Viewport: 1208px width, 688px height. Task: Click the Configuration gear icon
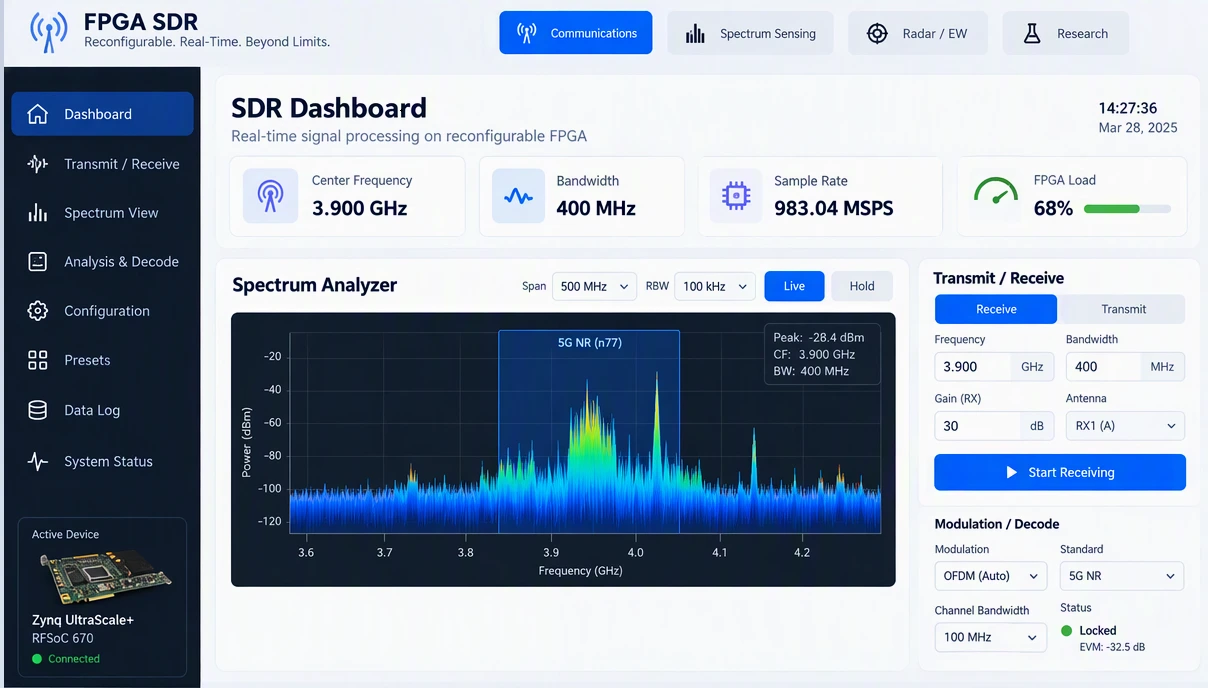[x=37, y=311]
